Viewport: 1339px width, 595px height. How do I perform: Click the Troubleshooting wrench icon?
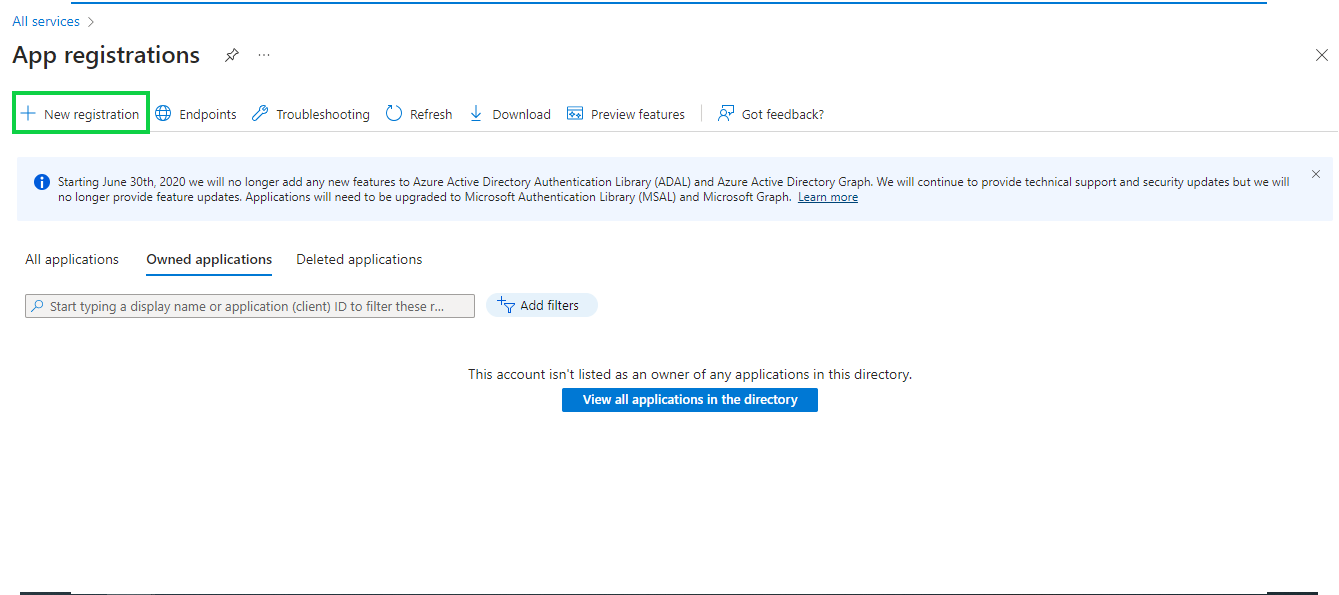click(260, 114)
